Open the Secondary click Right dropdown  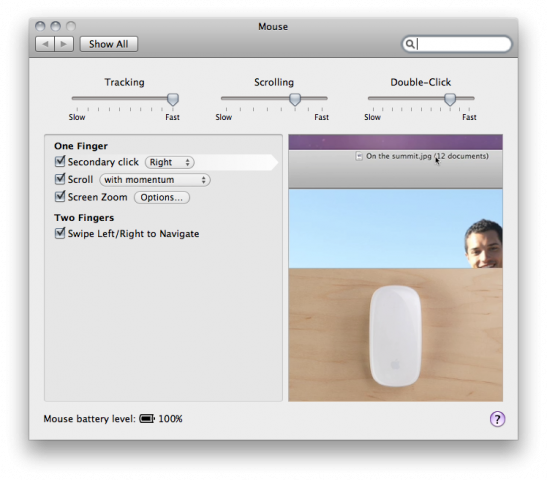coord(170,162)
